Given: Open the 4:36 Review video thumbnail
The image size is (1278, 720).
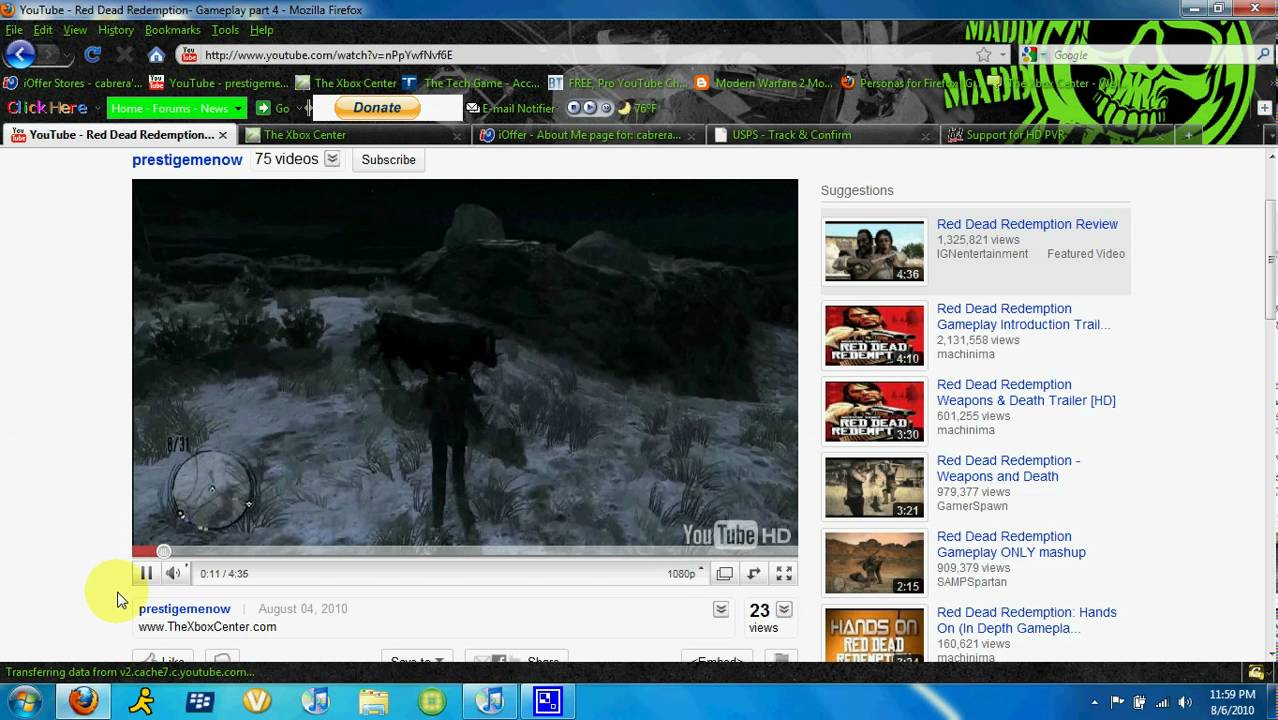Looking at the screenshot, I should (875, 251).
